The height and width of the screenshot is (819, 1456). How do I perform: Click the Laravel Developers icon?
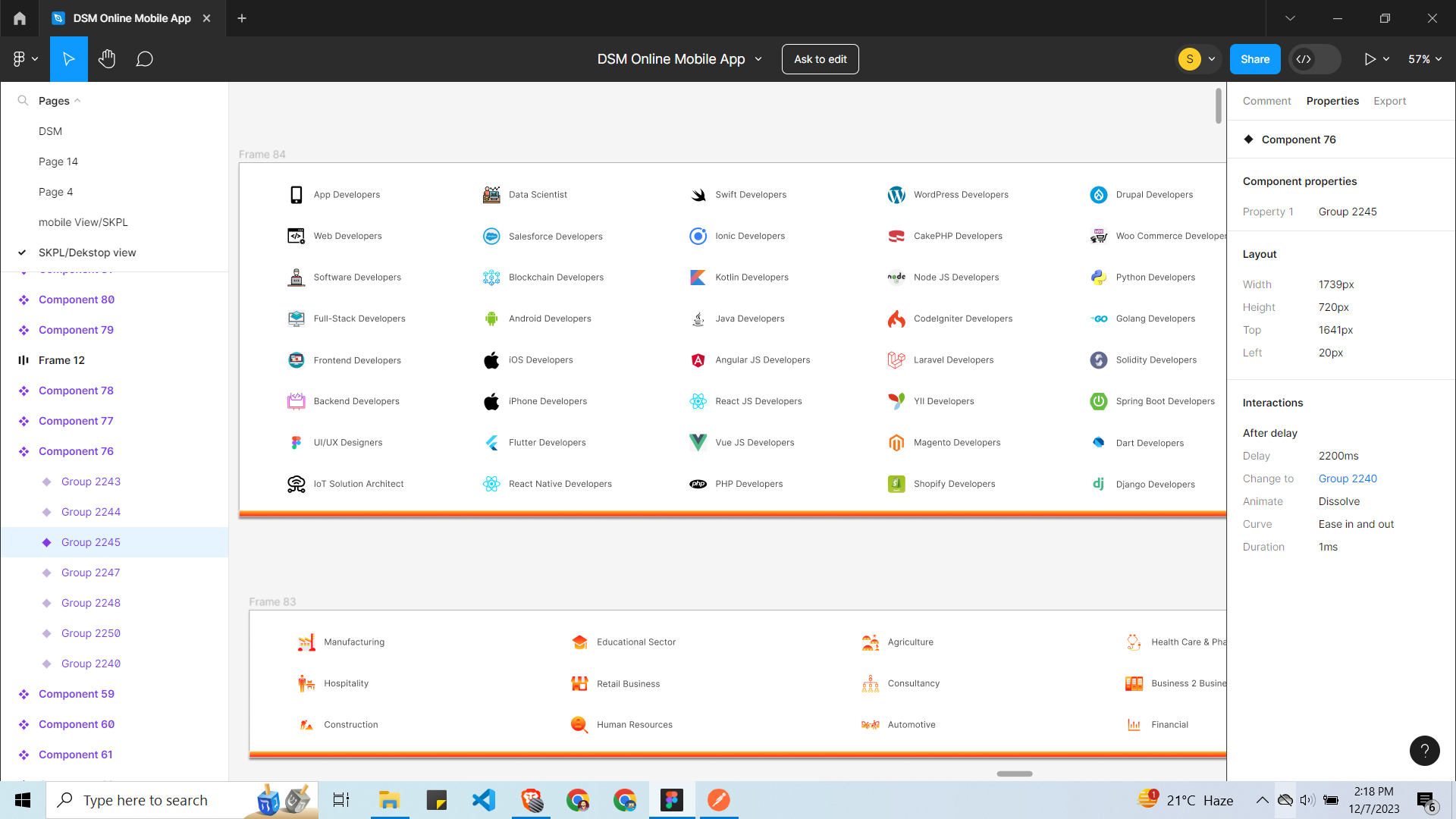[896, 360]
